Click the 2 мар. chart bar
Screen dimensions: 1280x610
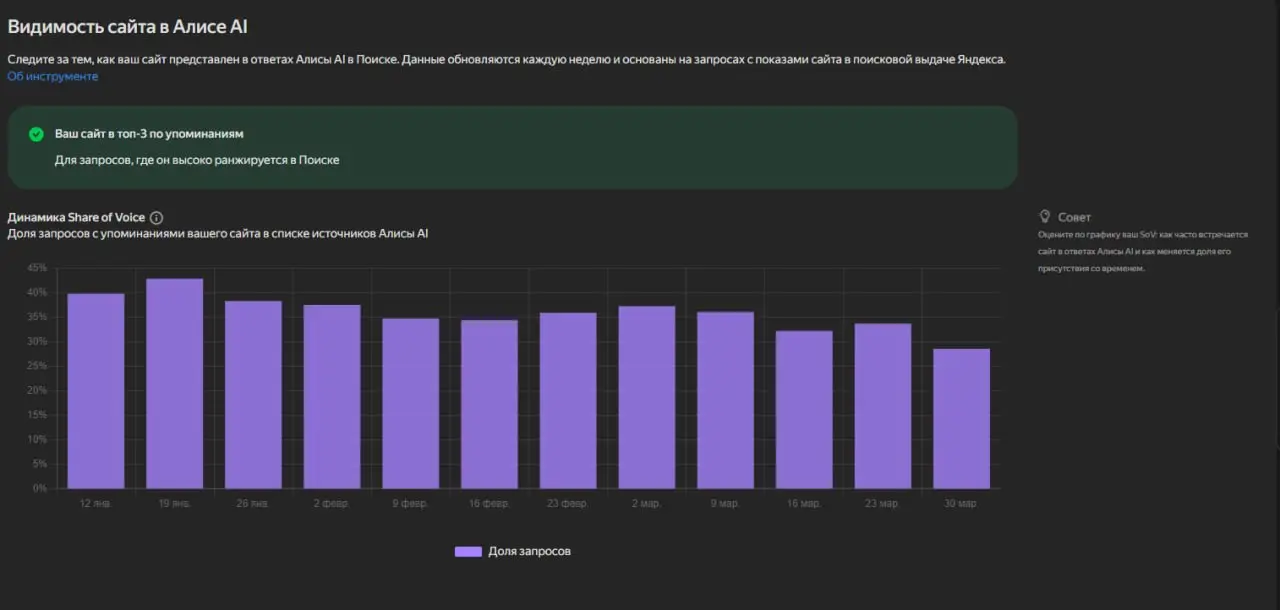click(646, 397)
